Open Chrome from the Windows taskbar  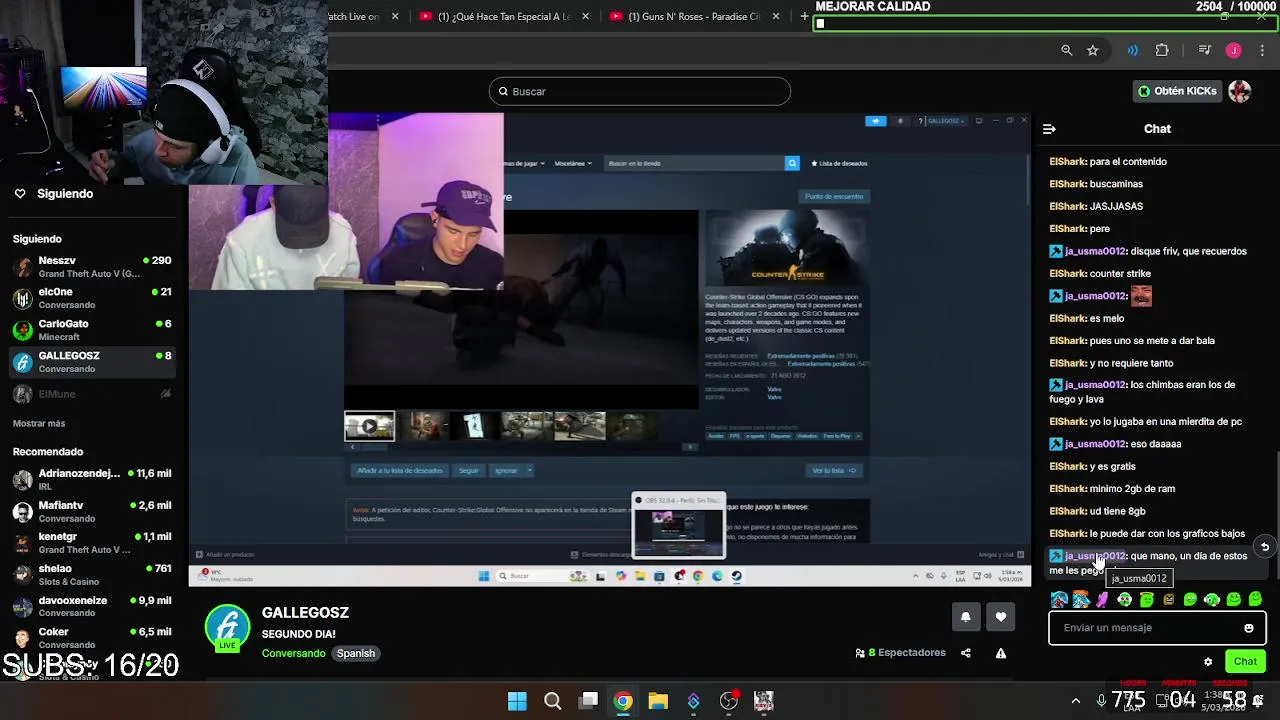(623, 701)
